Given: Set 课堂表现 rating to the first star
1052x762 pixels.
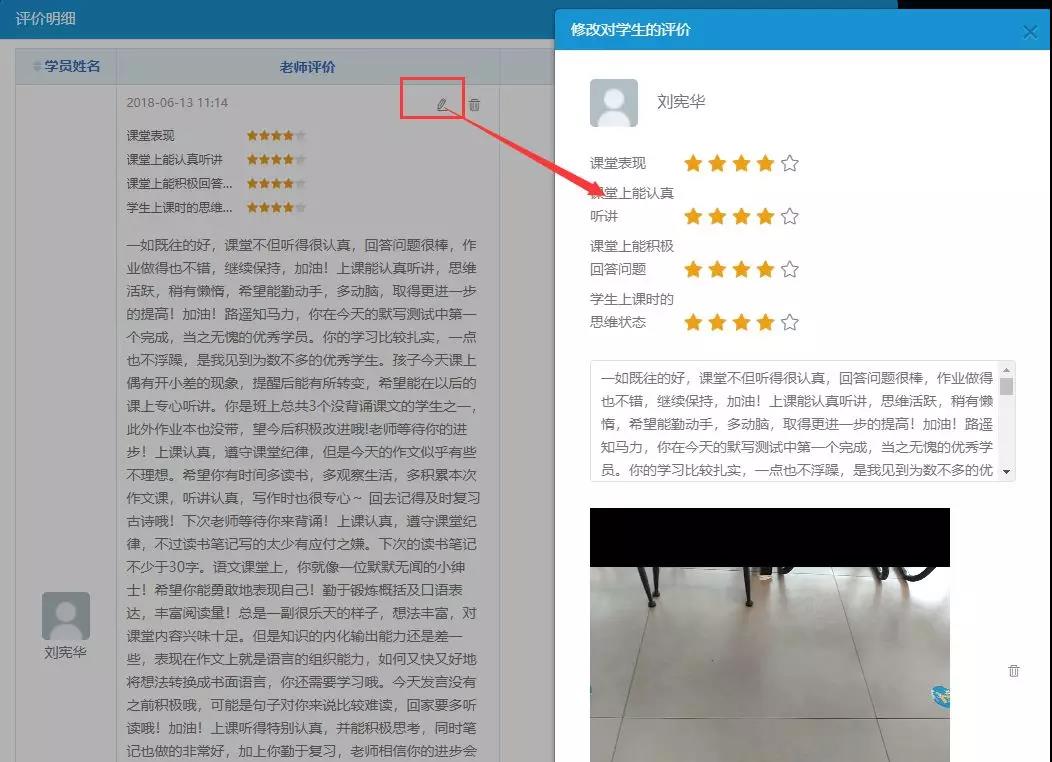Looking at the screenshot, I should 693,163.
